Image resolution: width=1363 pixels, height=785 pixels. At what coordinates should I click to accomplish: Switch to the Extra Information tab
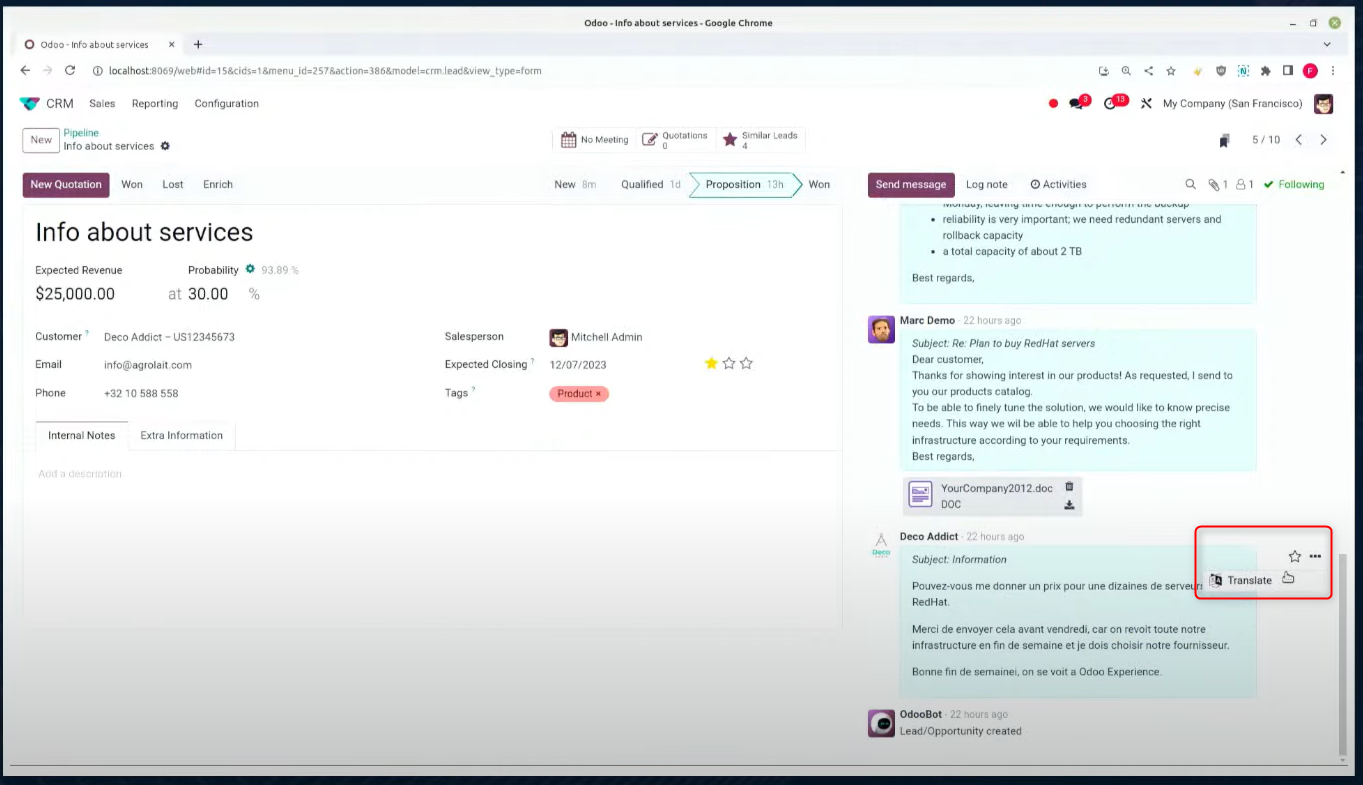coord(182,436)
